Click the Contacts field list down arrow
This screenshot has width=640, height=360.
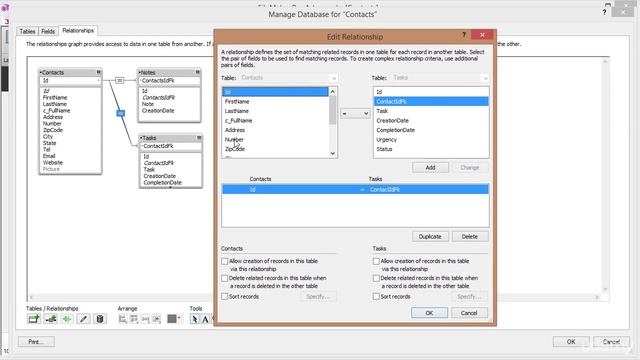click(333, 153)
